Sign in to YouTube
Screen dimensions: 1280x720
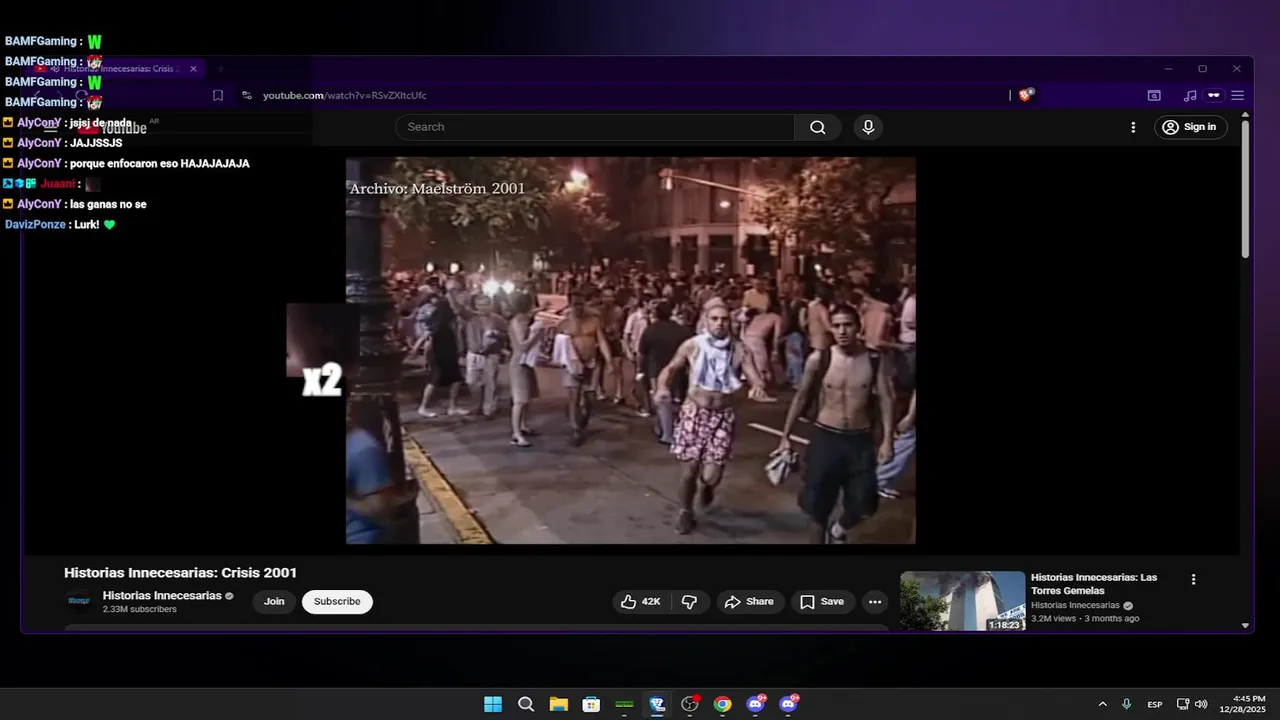pos(1190,127)
